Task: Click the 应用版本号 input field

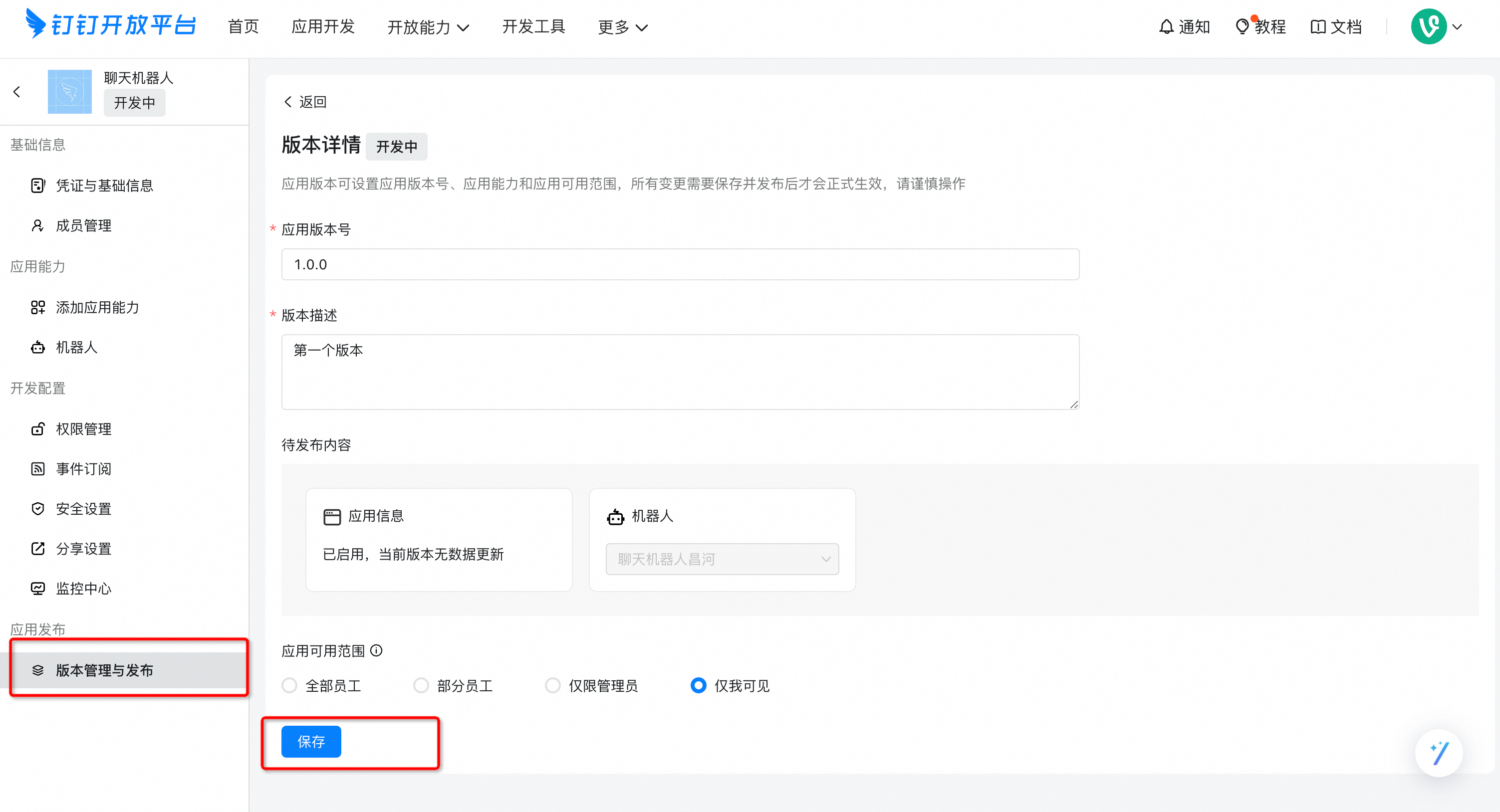Action: [680, 264]
